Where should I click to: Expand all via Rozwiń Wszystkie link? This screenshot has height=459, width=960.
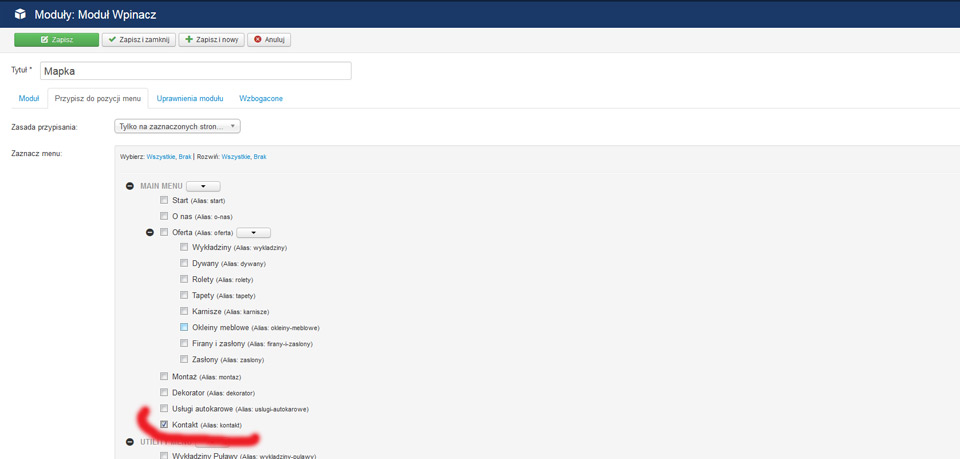[236, 157]
